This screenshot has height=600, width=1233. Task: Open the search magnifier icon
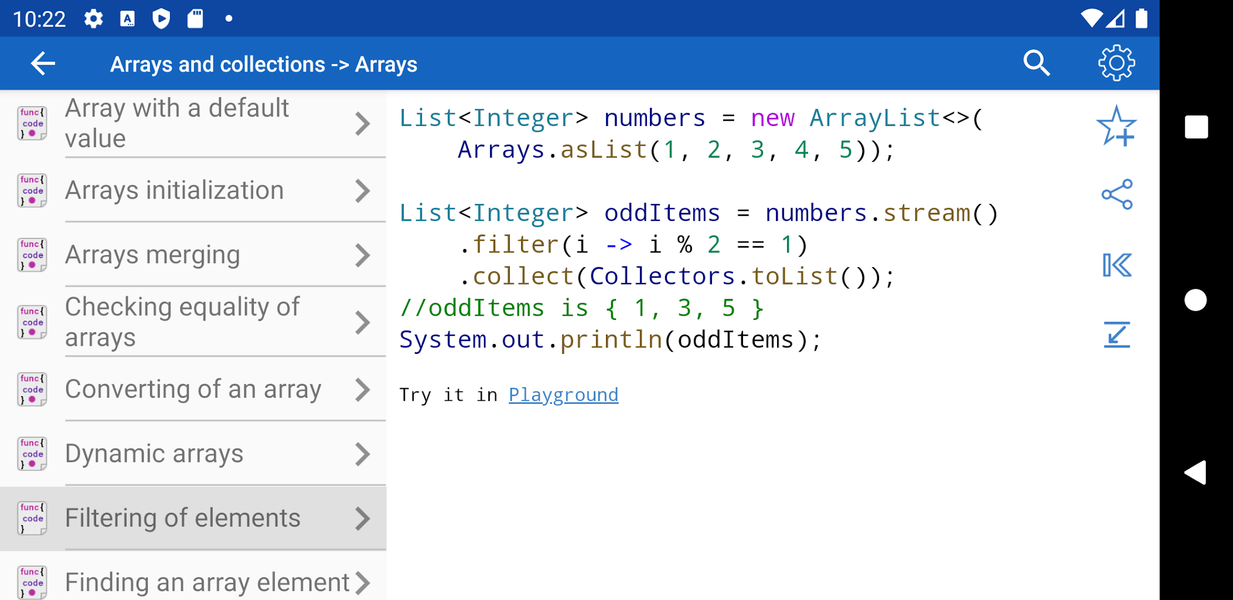(1037, 64)
